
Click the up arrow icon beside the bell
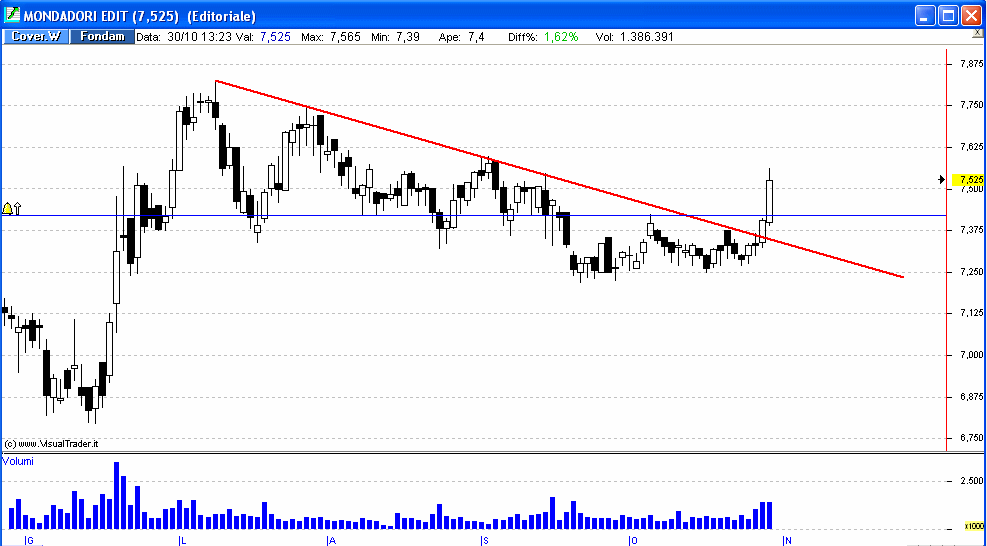(x=18, y=208)
